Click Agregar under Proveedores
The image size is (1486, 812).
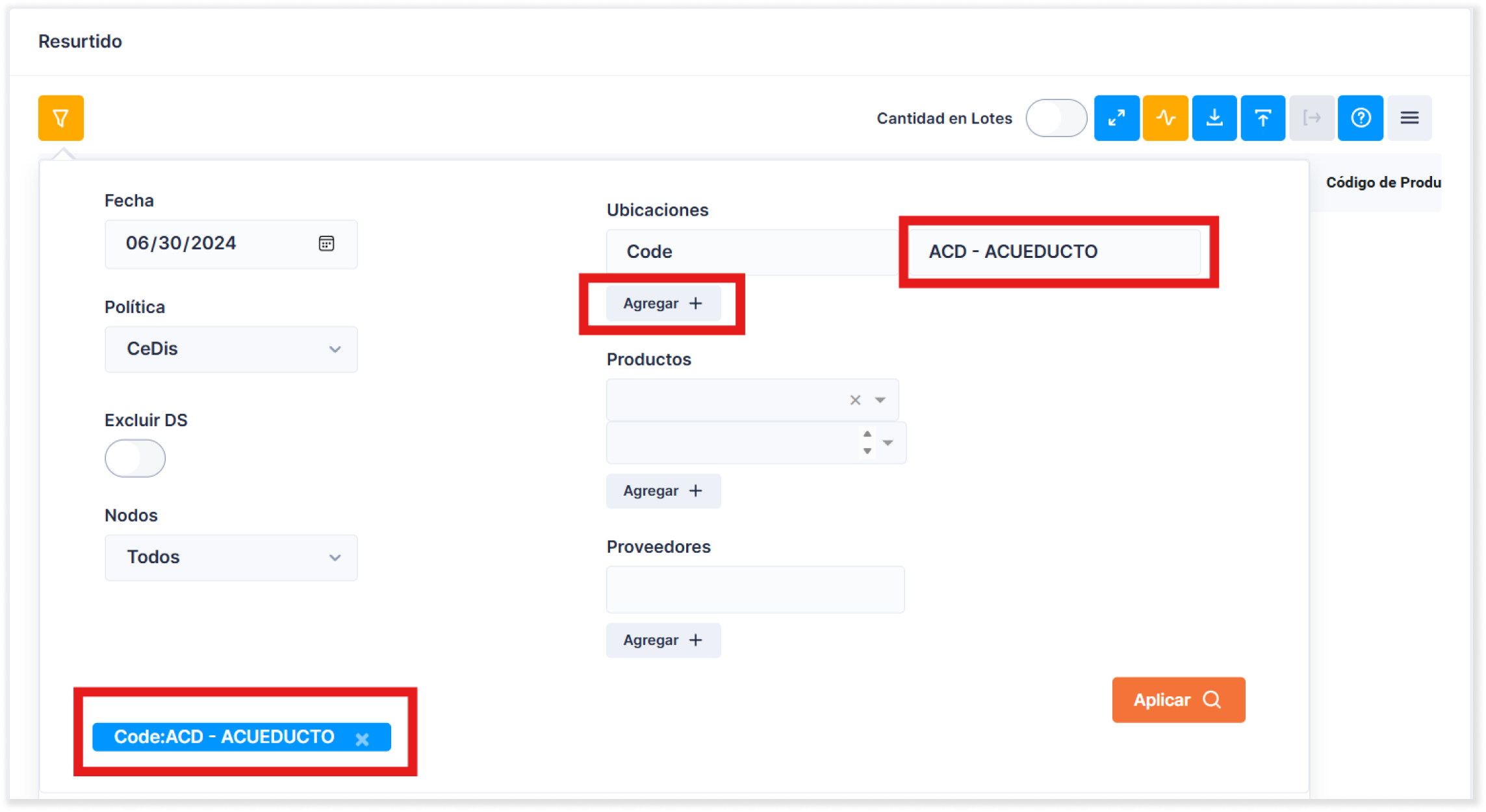[663, 641]
